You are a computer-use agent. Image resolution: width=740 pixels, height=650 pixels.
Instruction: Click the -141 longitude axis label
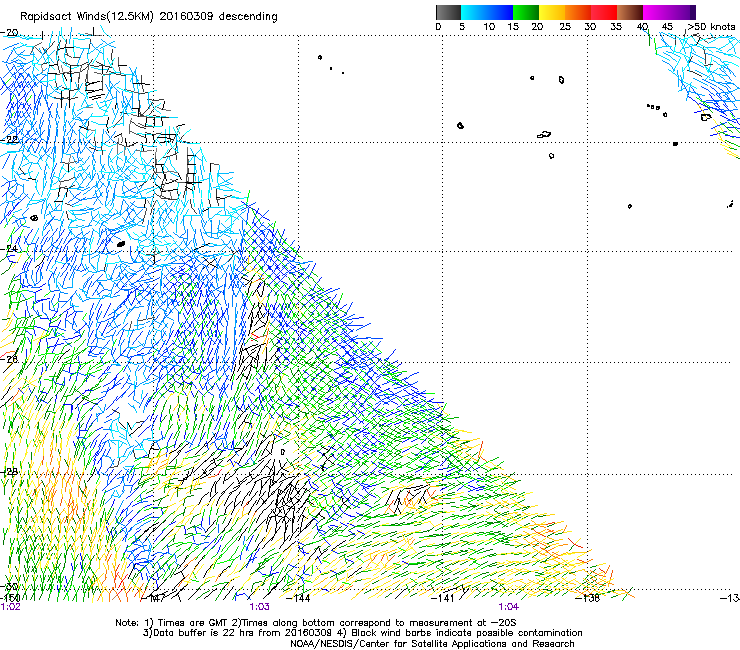pyautogui.click(x=442, y=598)
